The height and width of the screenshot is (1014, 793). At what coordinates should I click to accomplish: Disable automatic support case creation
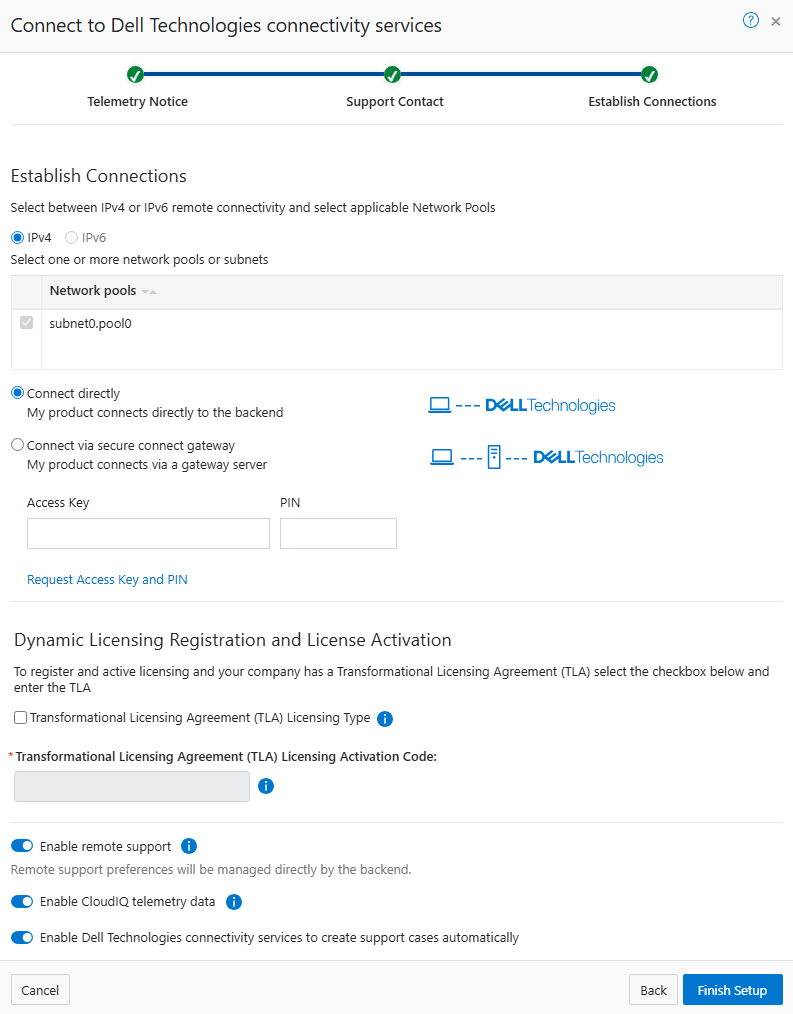pyautogui.click(x=22, y=937)
